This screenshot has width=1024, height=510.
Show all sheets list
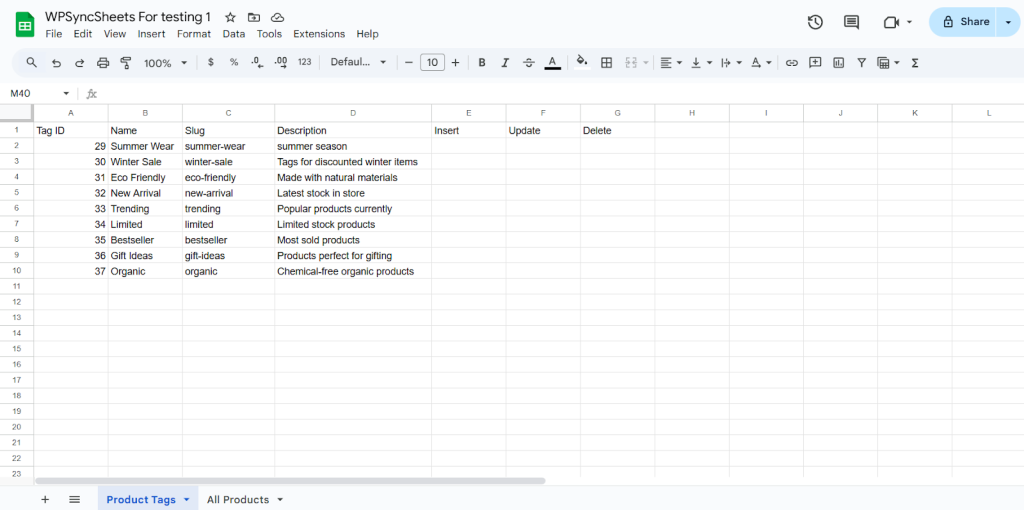74,499
